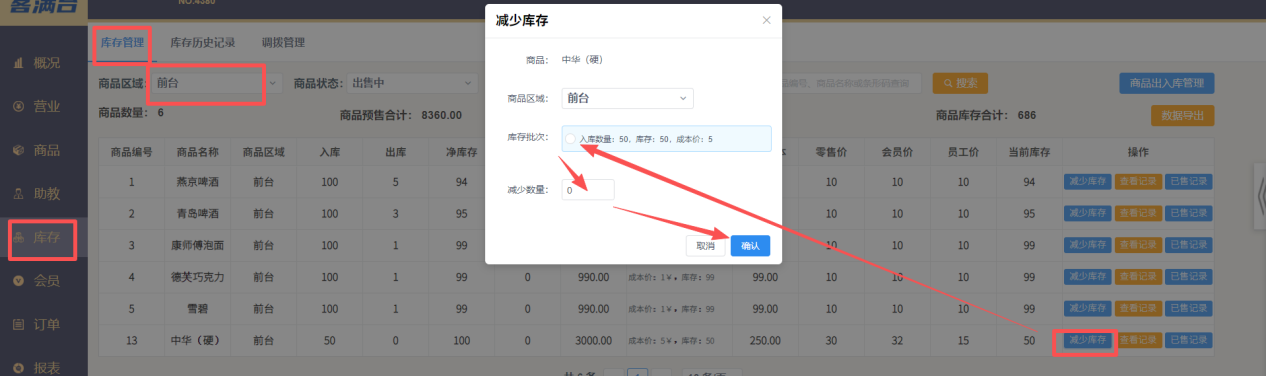Image resolution: width=1266 pixels, height=376 pixels.
Task: Click the orange 搜索 button
Action: 961,83
